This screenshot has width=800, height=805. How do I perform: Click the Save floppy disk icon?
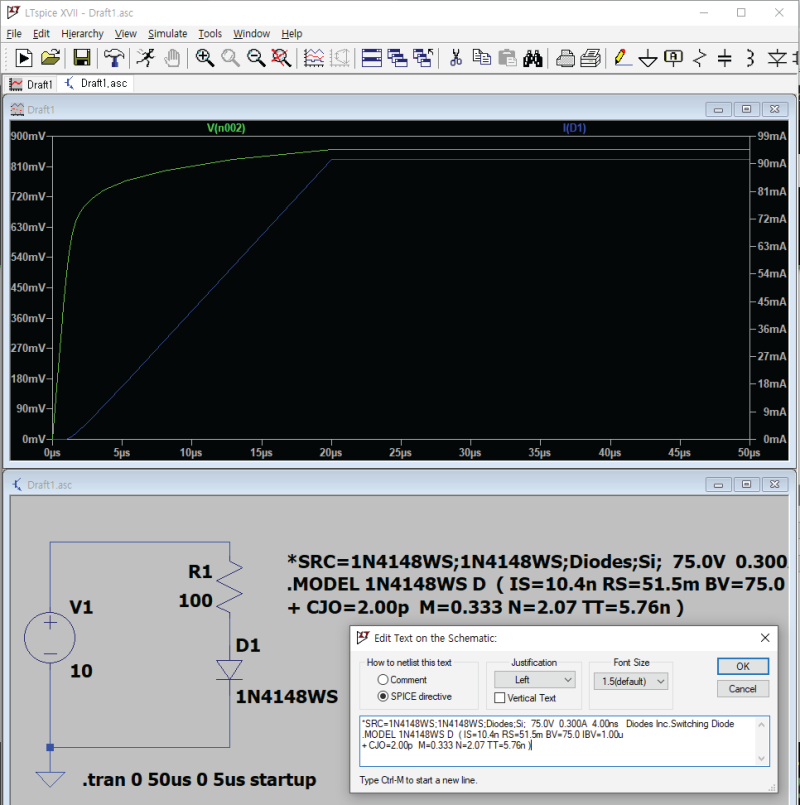pyautogui.click(x=82, y=58)
